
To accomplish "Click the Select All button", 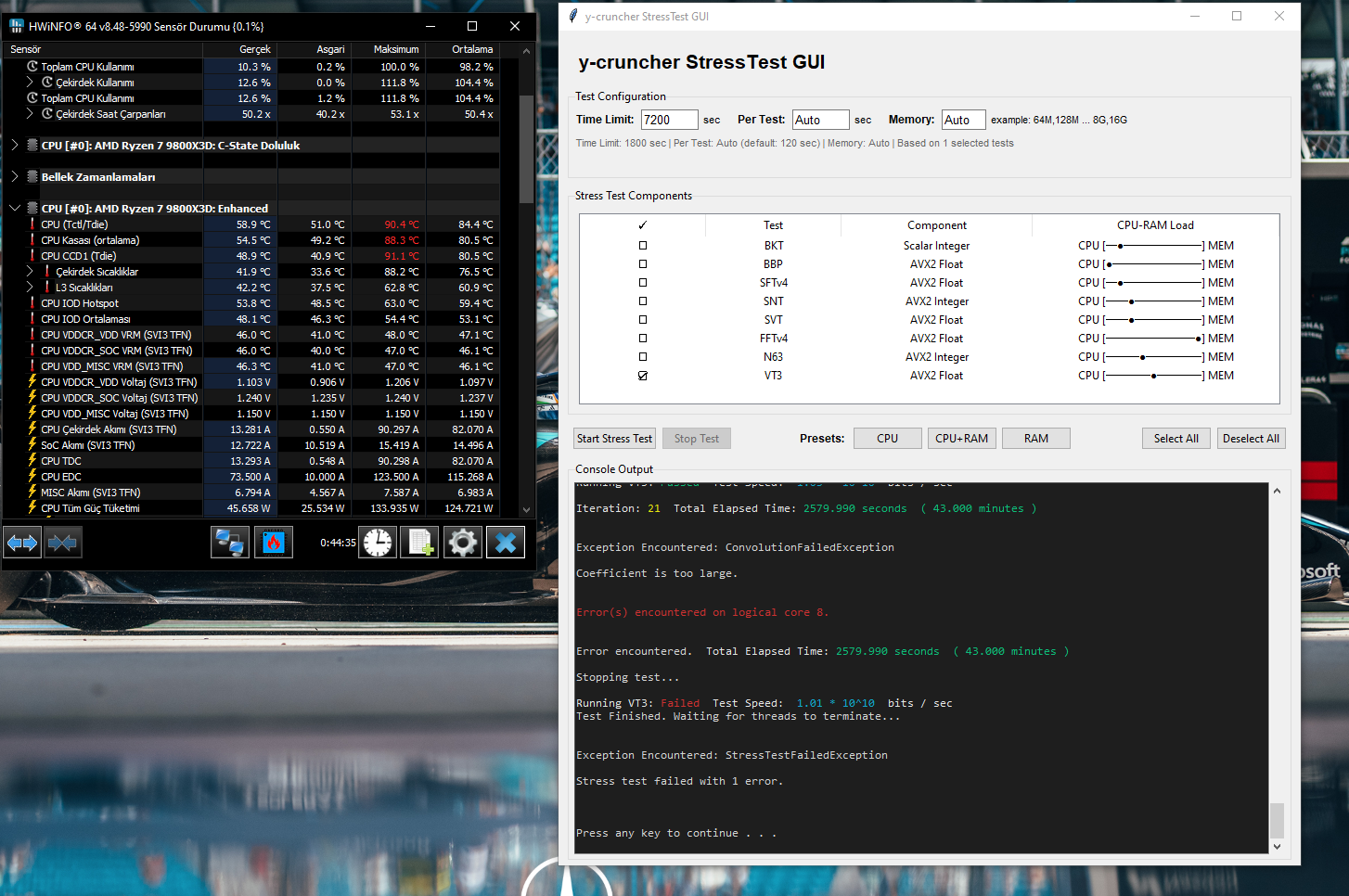I will [1176, 439].
